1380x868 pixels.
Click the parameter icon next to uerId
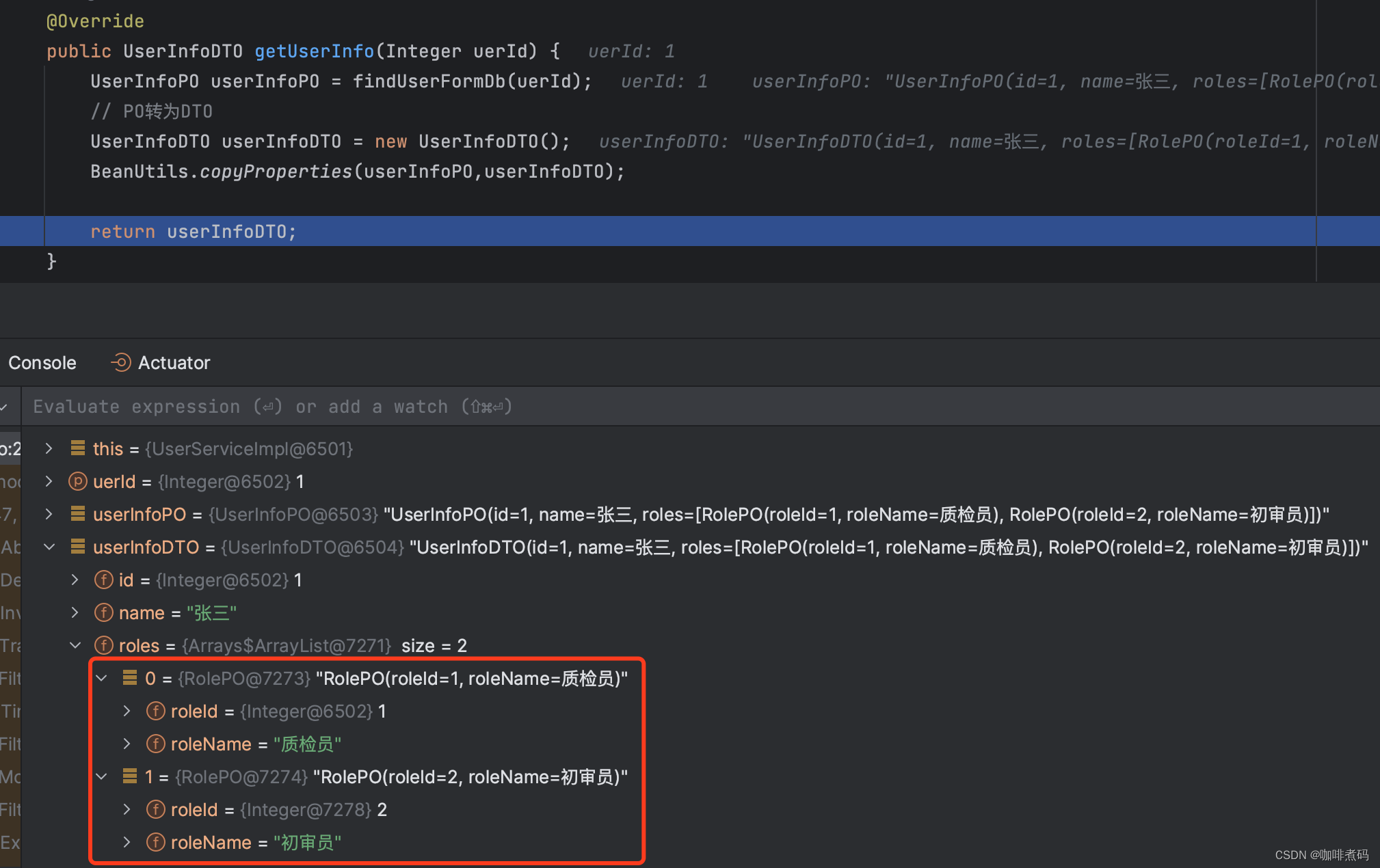(78, 481)
